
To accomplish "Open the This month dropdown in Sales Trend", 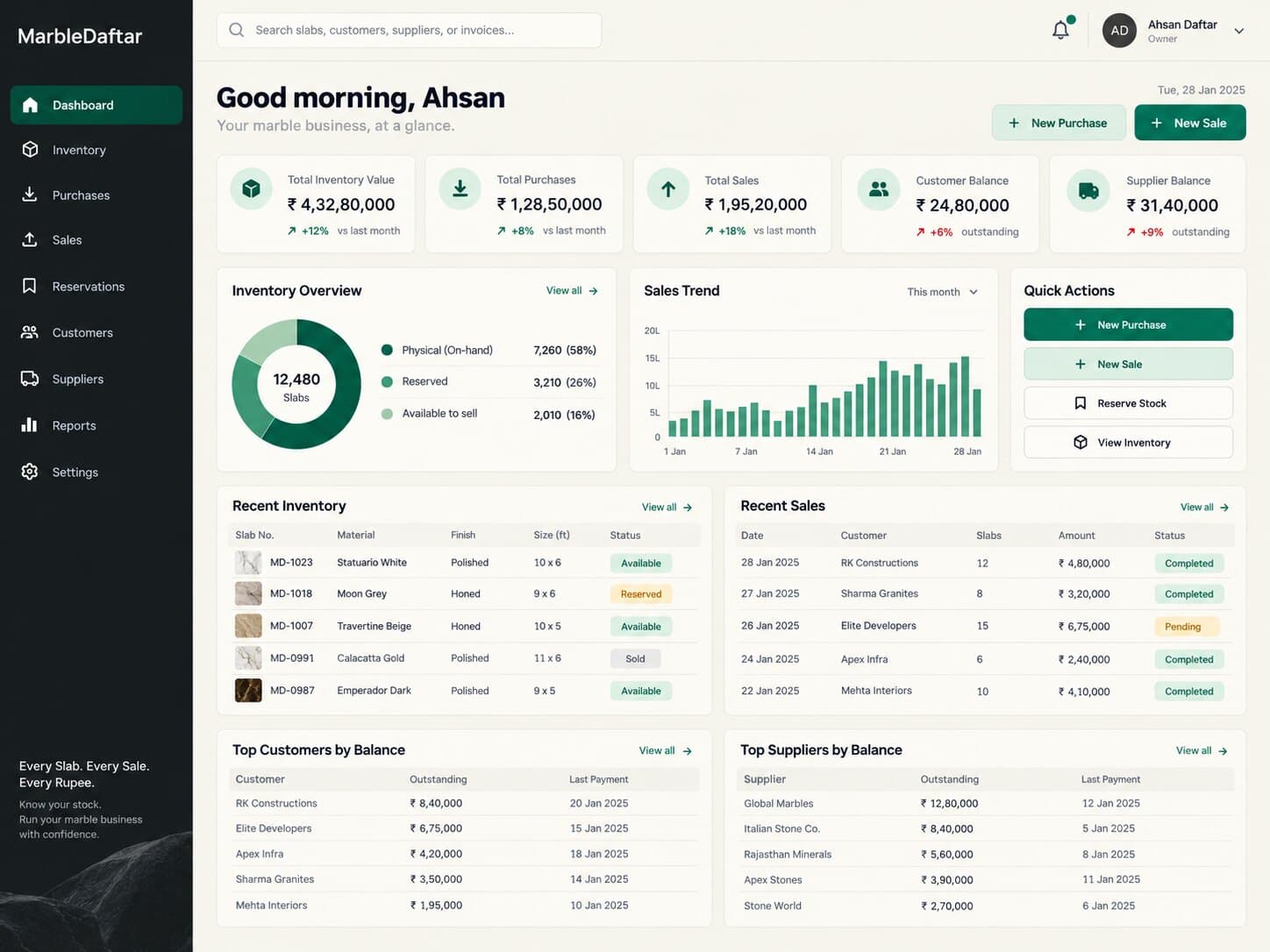I will coord(942,292).
